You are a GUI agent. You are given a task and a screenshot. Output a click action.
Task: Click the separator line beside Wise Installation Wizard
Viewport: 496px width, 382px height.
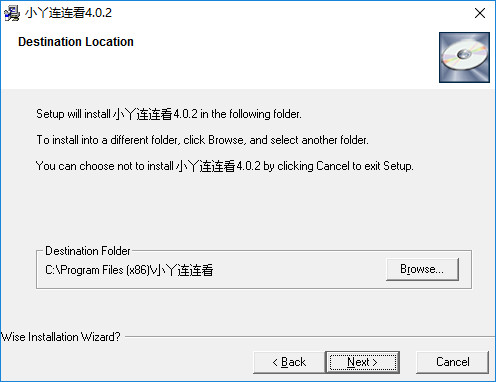pyautogui.click(x=310, y=337)
